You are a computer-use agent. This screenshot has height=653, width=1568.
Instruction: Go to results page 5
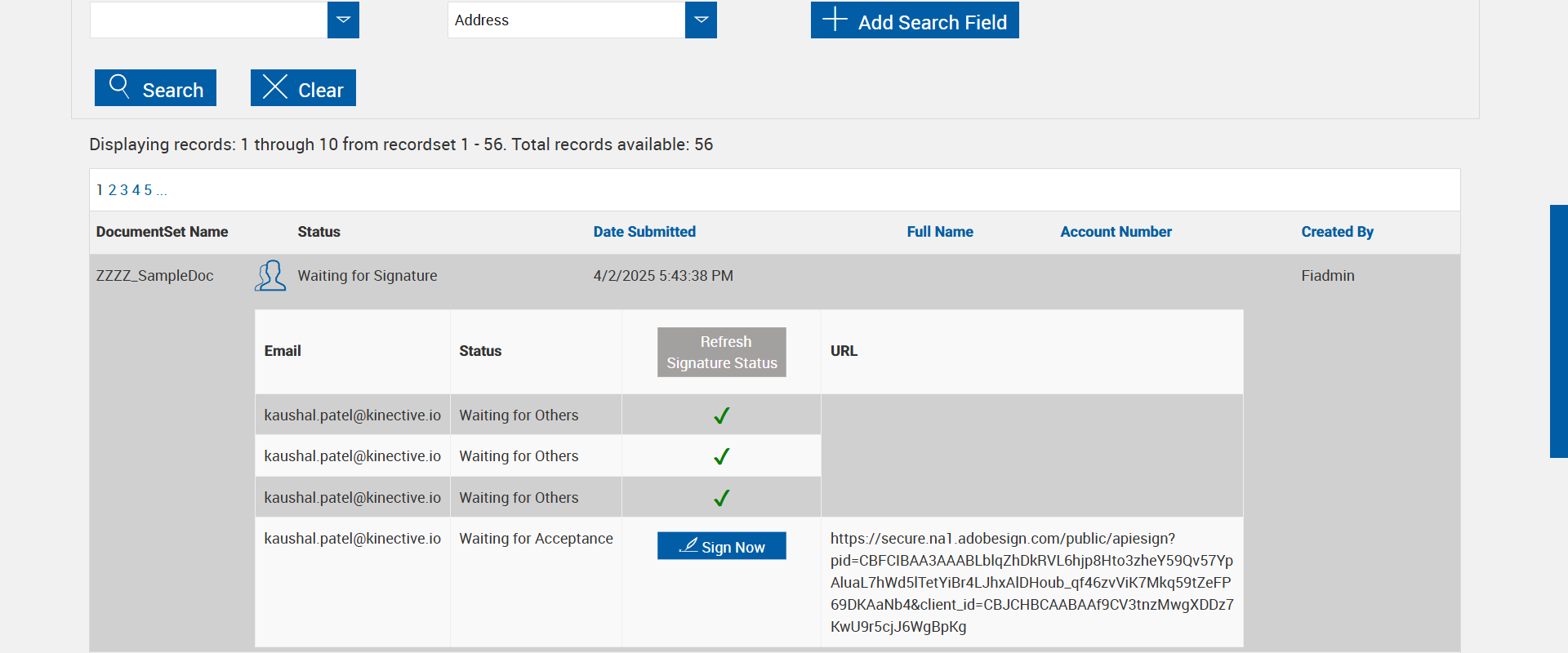[x=148, y=190]
